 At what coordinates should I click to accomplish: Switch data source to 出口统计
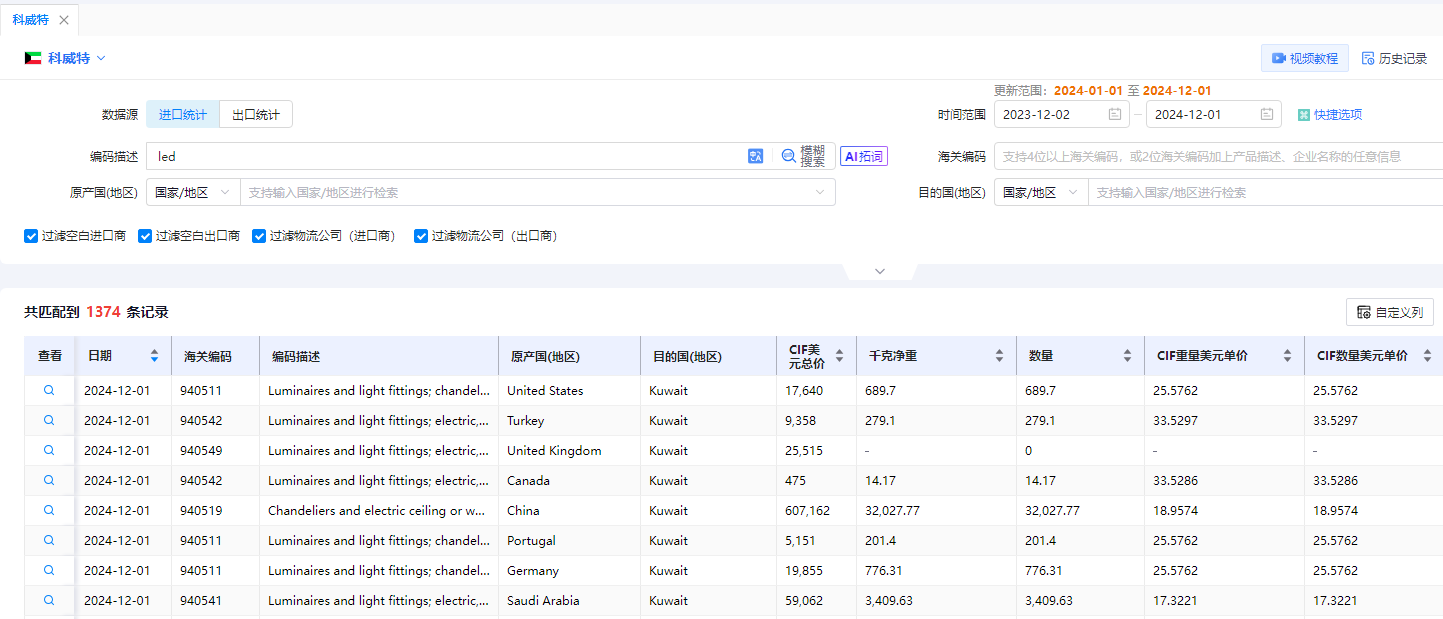point(256,114)
